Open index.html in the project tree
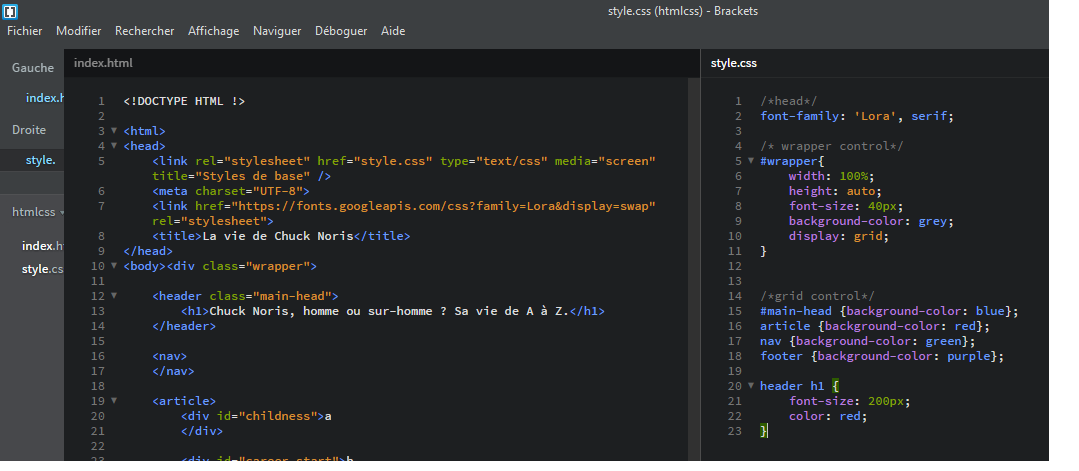The width and height of the screenshot is (1079, 471). pos(42,246)
